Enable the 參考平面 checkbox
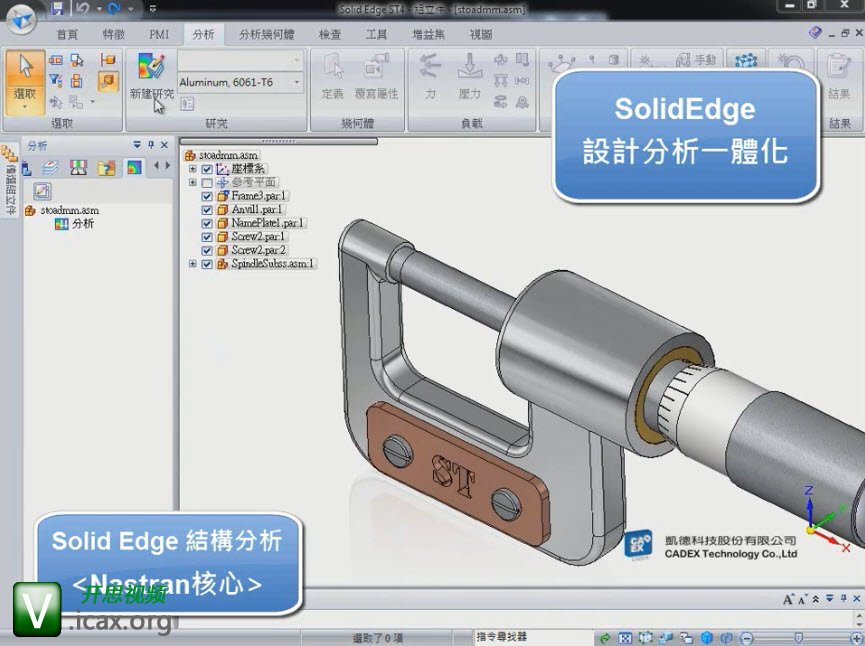The image size is (865, 646). [x=207, y=184]
